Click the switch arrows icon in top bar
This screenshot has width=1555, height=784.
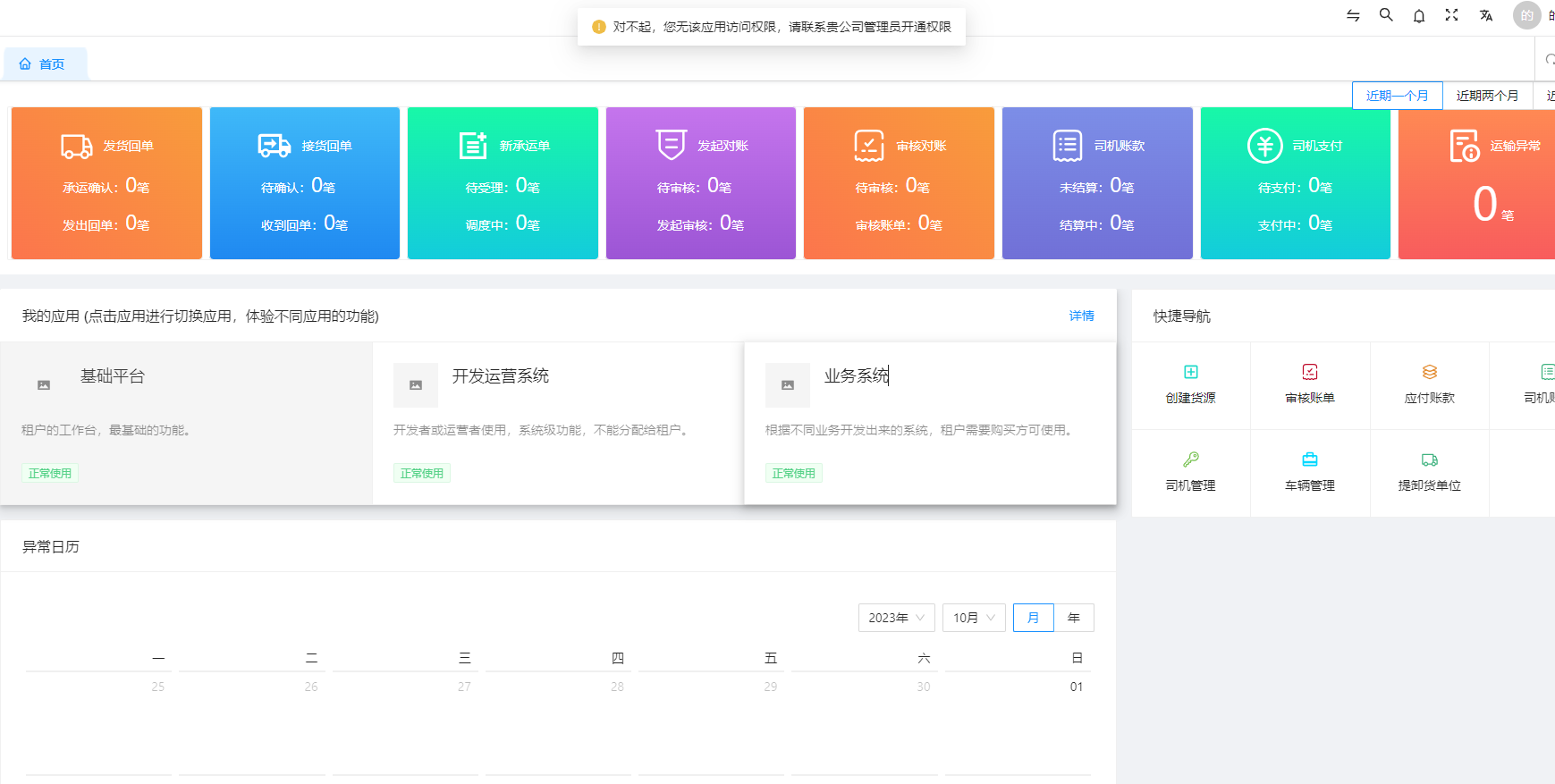pyautogui.click(x=1353, y=15)
